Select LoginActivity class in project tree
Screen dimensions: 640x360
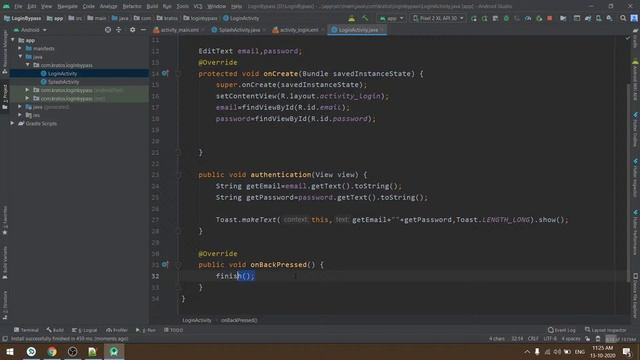click(62, 73)
